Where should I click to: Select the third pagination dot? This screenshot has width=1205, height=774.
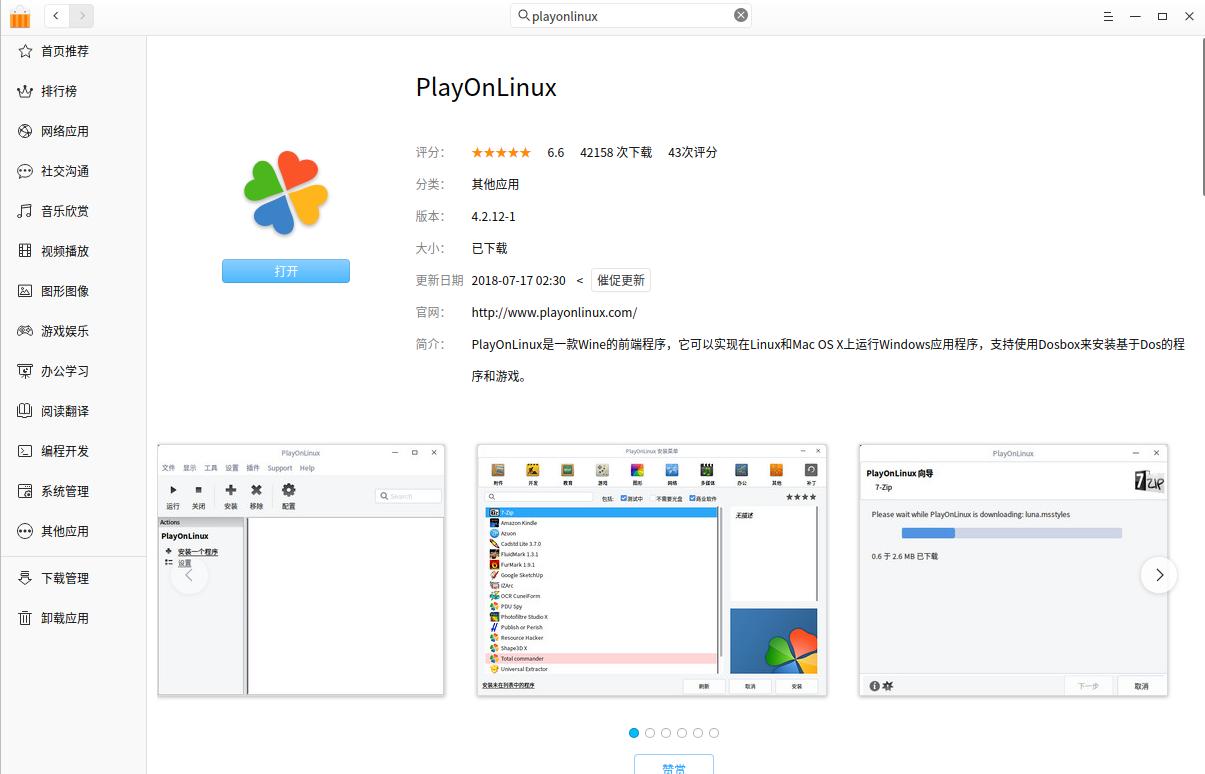click(x=666, y=733)
